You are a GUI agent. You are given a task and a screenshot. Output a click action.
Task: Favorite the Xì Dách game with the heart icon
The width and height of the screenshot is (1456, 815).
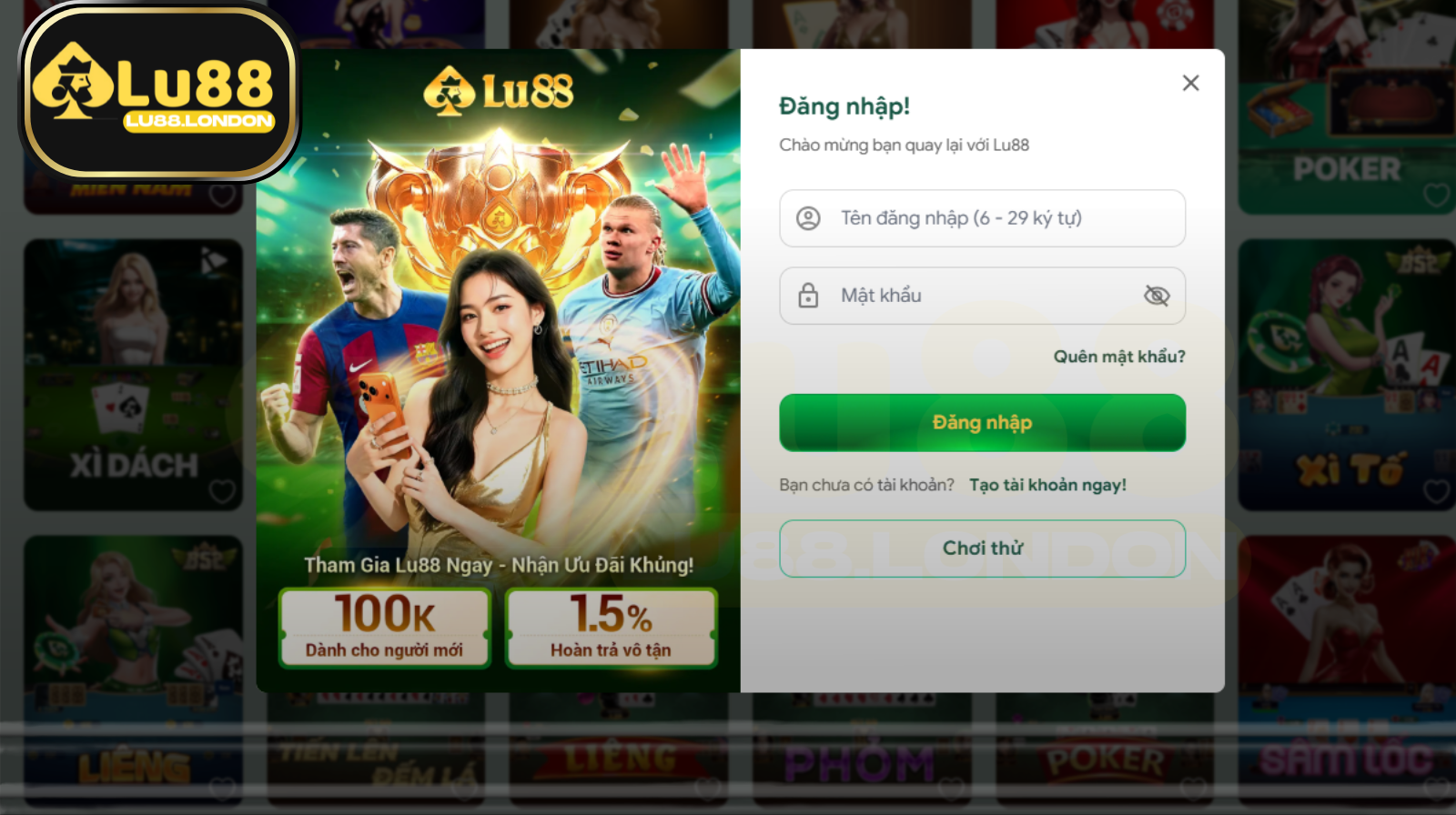(222, 491)
